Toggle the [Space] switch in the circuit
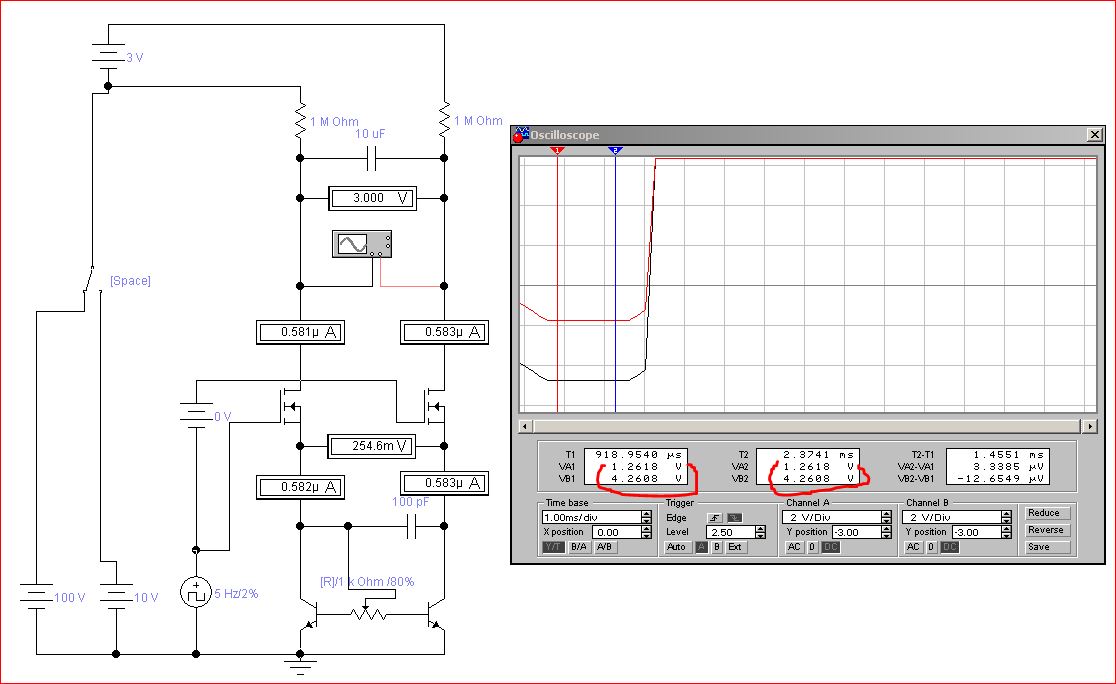This screenshot has height=684, width=1116. coord(92,282)
